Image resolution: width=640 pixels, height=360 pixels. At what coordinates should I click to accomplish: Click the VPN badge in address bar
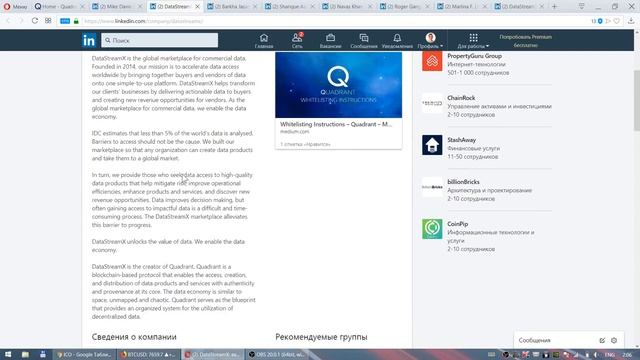click(x=65, y=21)
